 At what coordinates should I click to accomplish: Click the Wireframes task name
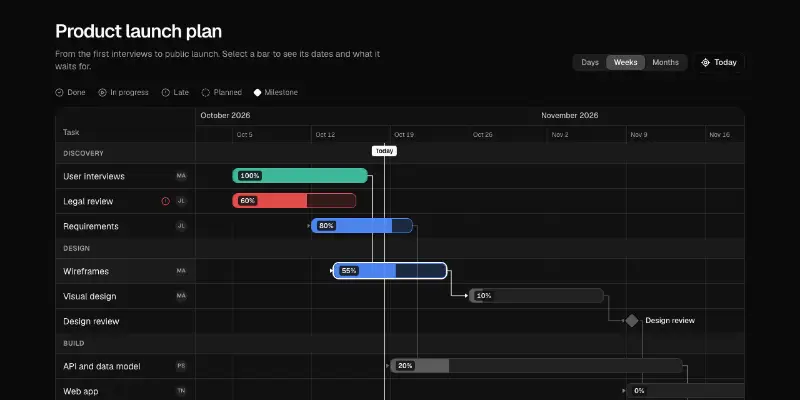(x=86, y=271)
